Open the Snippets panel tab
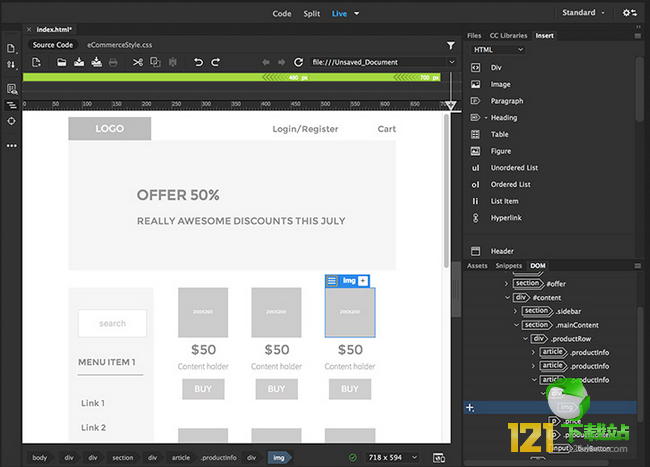This screenshot has width=650, height=467. pyautogui.click(x=509, y=266)
